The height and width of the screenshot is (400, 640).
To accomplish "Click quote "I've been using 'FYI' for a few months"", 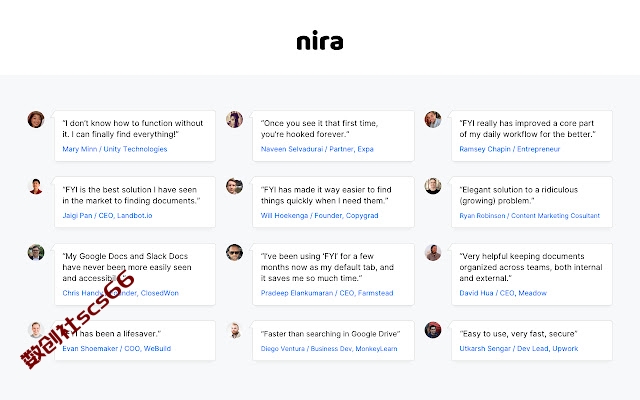I will (327, 267).
